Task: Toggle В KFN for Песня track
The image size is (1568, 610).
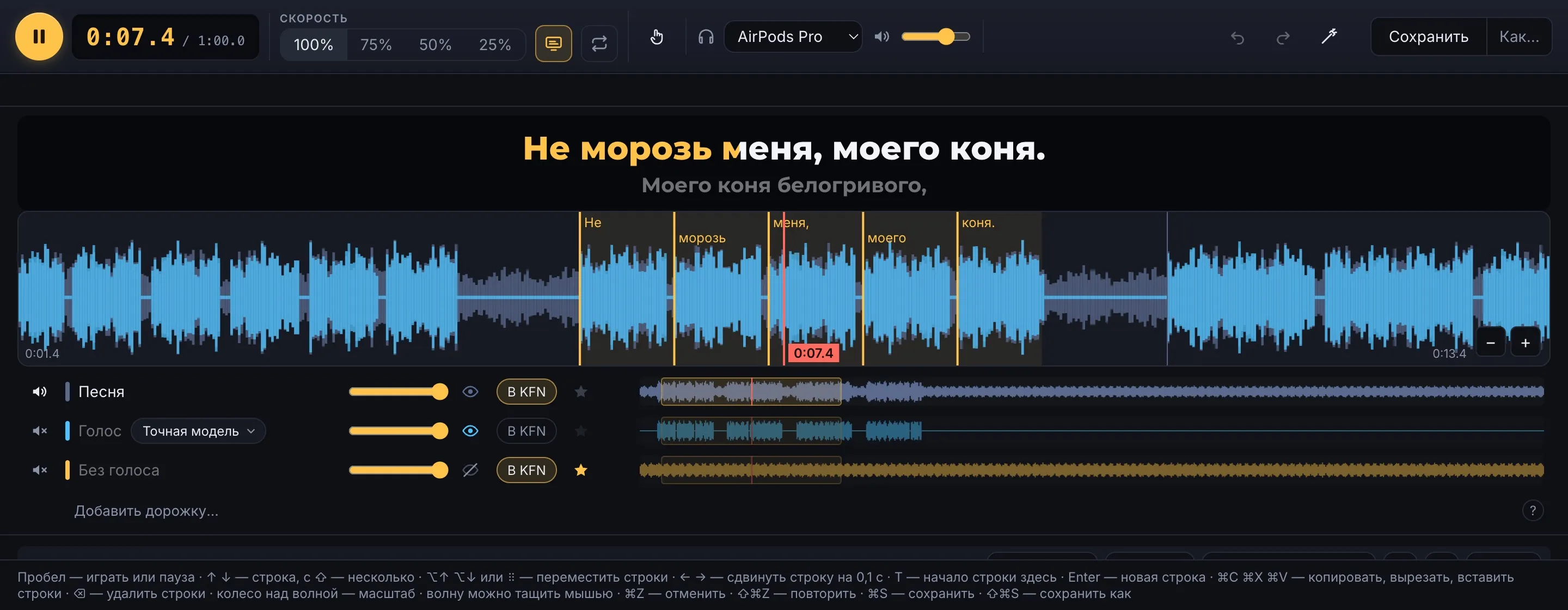Action: pyautogui.click(x=526, y=392)
